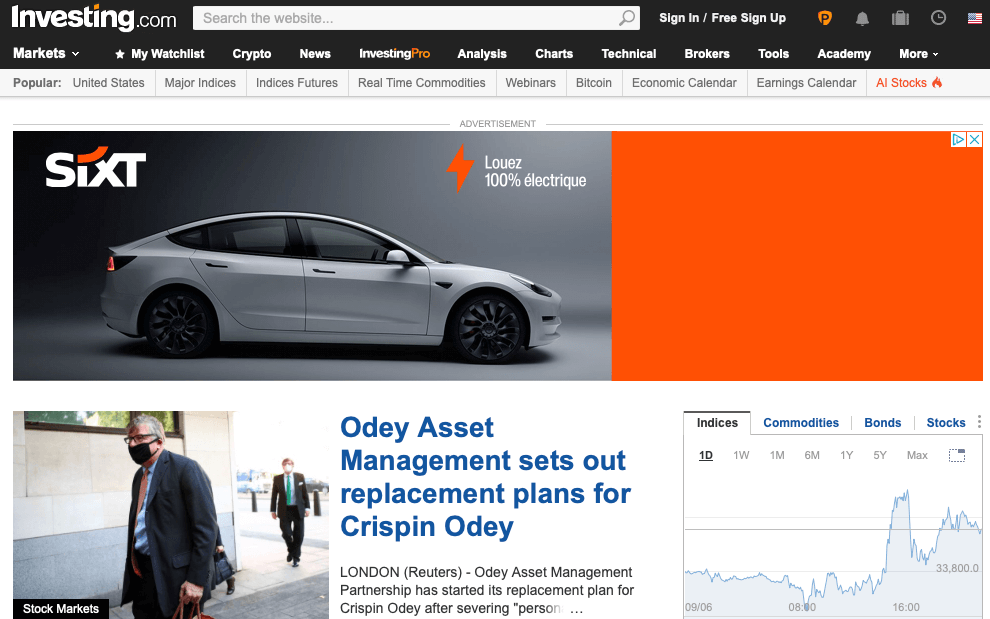Expand the Markets dropdown menu

pos(45,53)
